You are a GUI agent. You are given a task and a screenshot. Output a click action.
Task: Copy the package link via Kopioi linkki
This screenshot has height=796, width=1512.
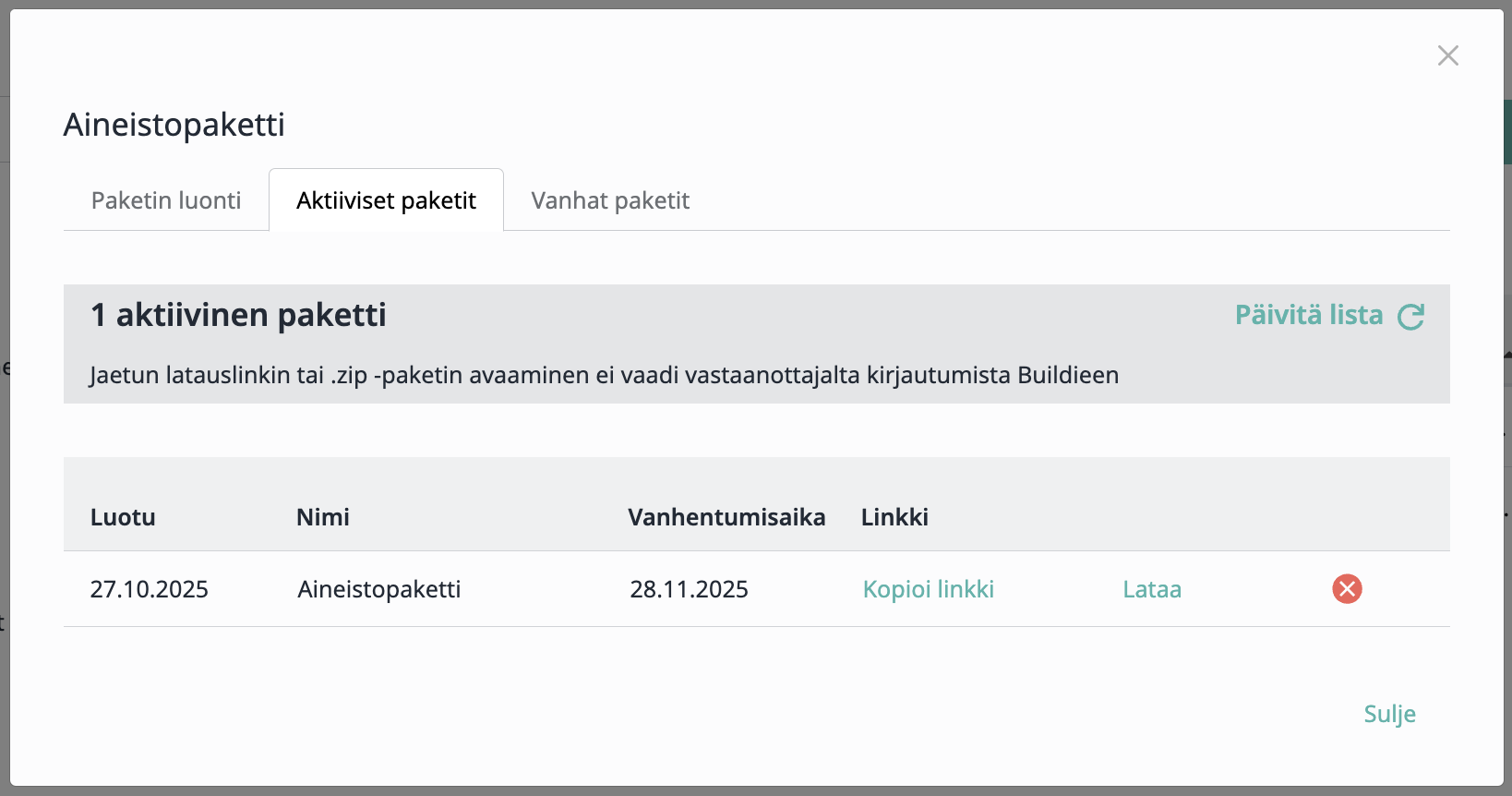(x=928, y=589)
